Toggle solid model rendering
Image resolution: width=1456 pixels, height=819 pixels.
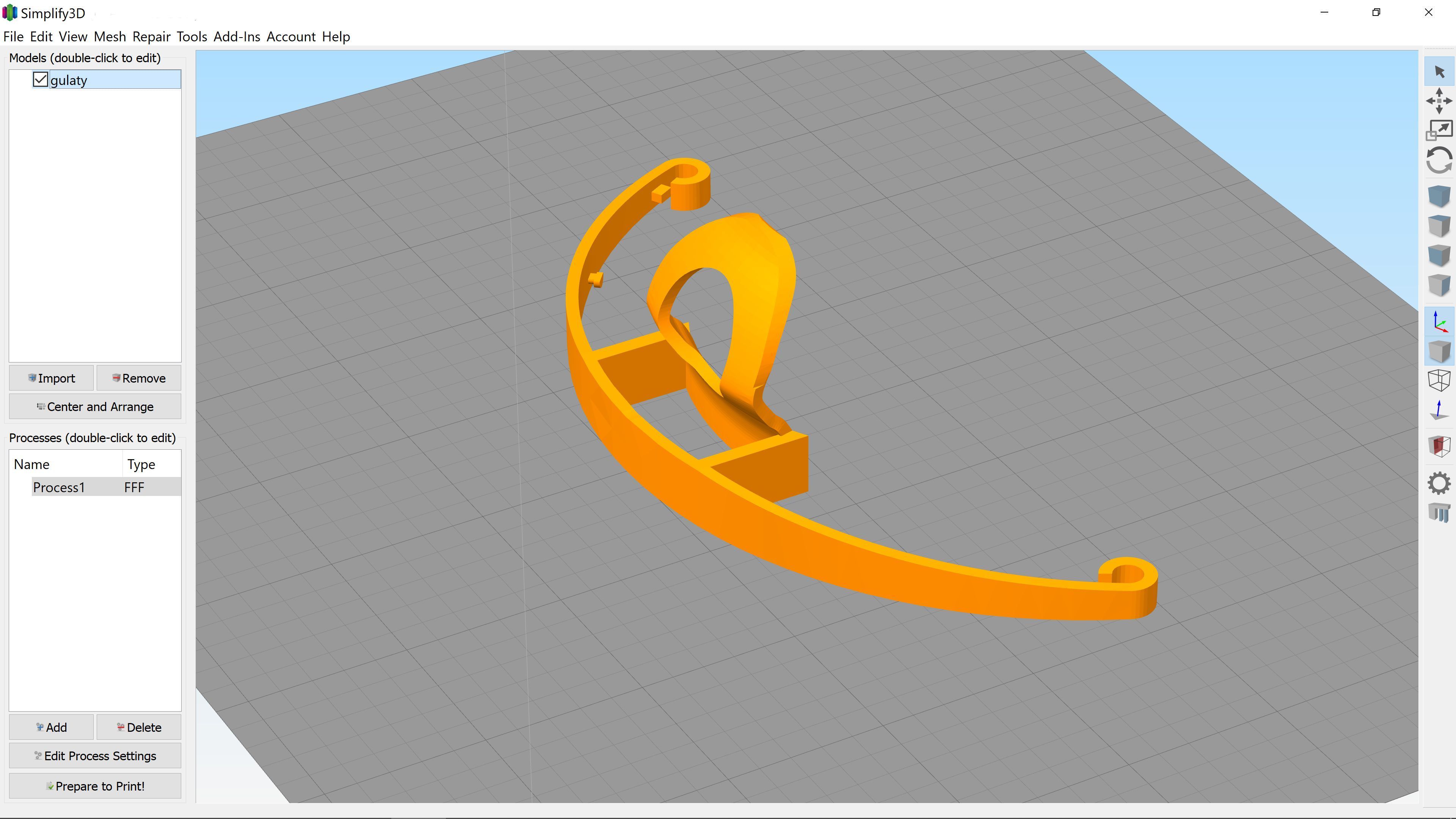1439,351
